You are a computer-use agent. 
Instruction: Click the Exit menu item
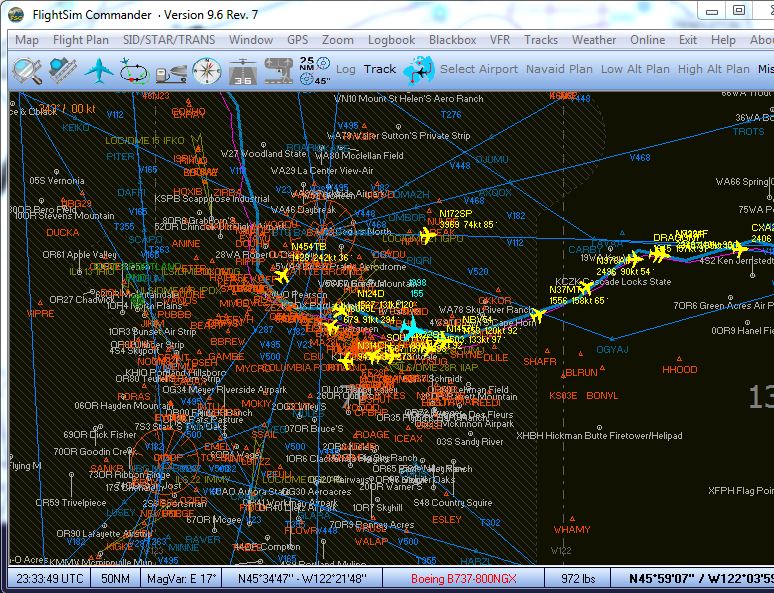688,40
